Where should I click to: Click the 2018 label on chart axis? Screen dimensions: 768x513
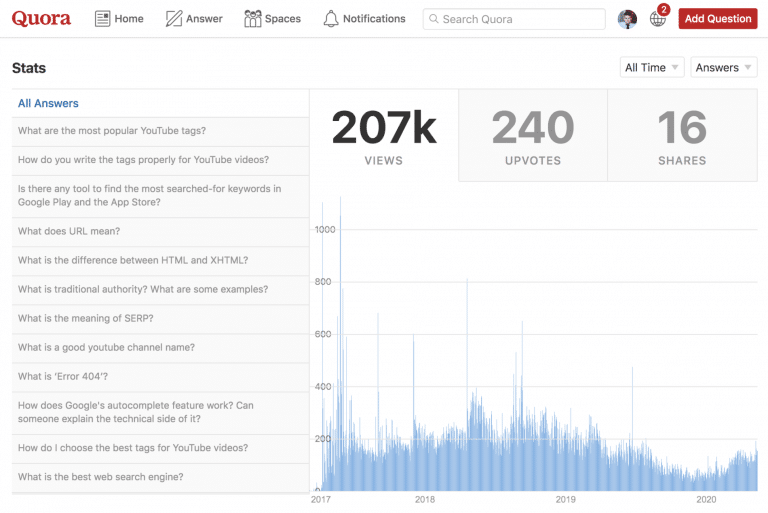[425, 499]
